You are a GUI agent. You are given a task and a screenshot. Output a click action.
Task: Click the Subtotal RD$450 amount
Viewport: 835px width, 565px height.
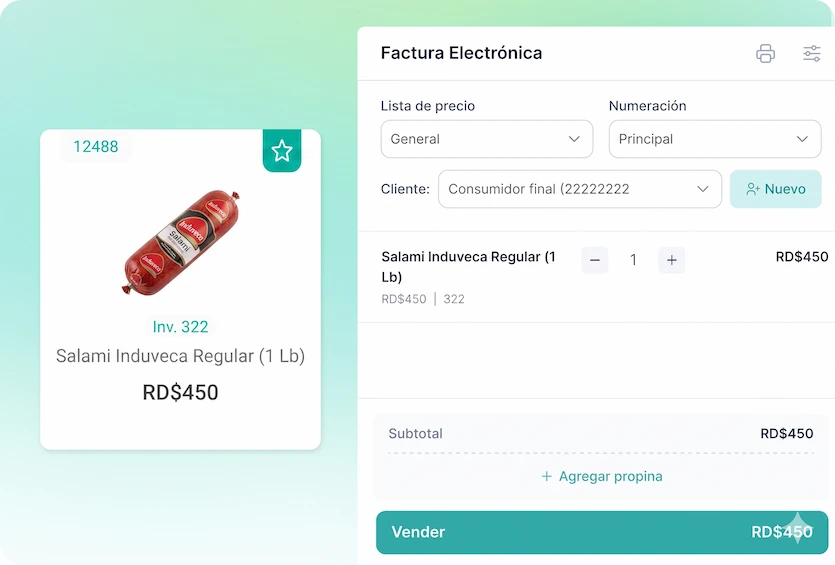click(x=787, y=433)
